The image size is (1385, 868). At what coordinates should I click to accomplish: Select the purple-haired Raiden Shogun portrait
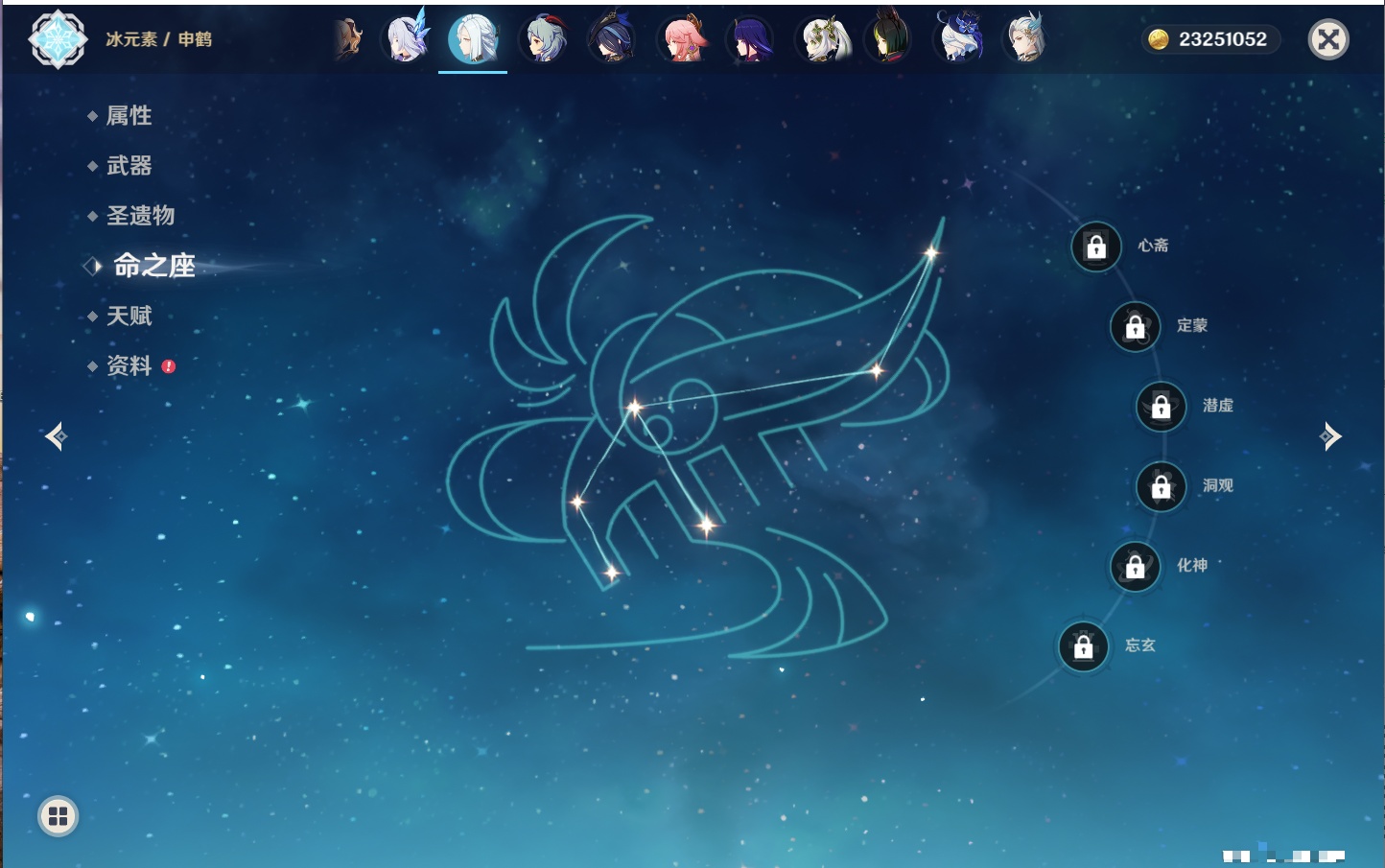pyautogui.click(x=752, y=40)
